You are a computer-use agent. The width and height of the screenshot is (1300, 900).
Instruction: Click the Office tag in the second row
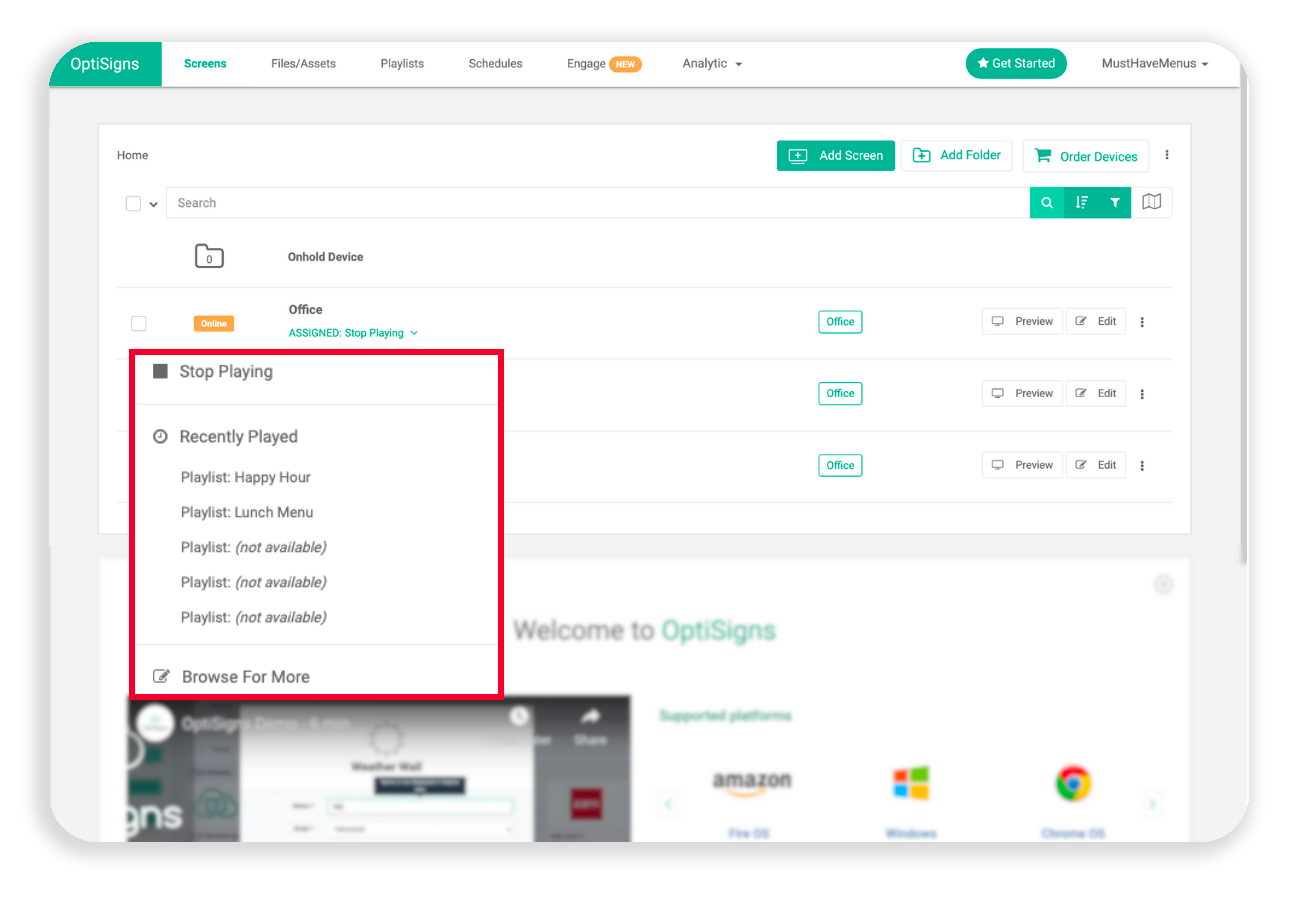(x=840, y=394)
